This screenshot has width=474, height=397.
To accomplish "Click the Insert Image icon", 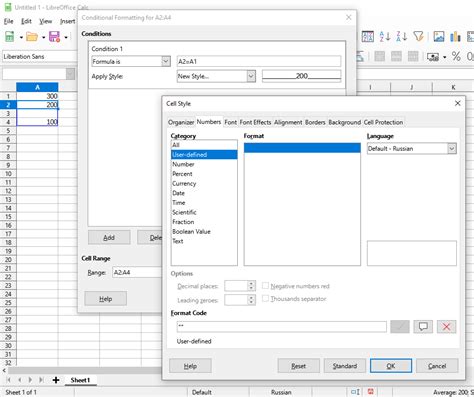I will (x=439, y=36).
